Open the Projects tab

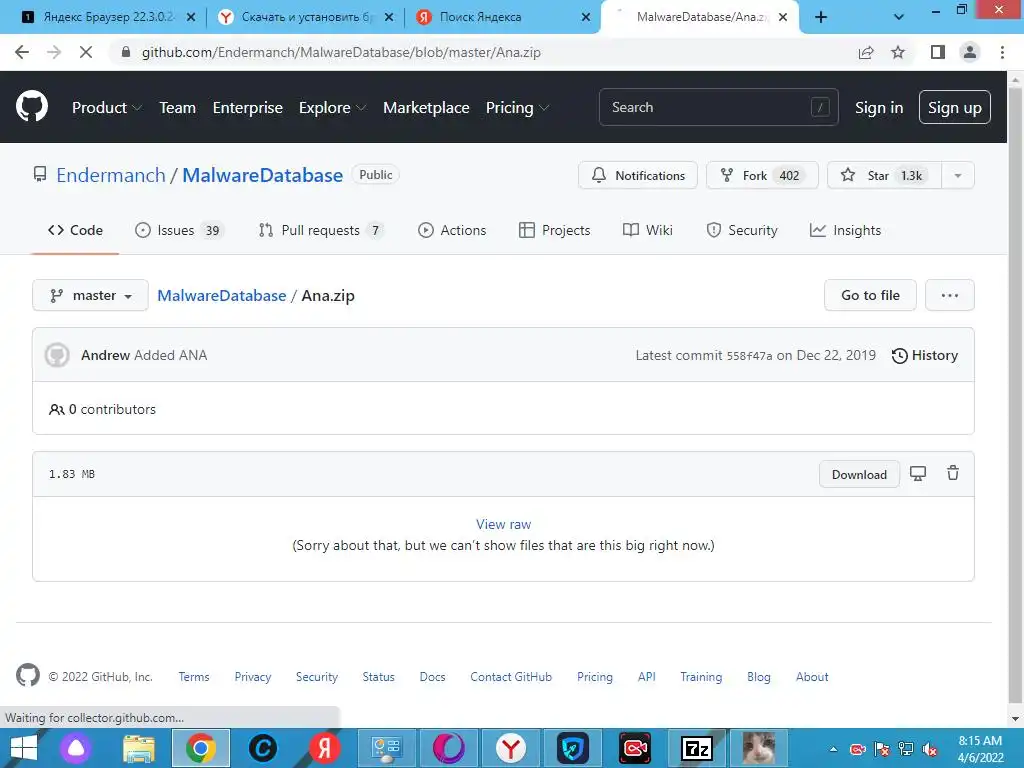(554, 230)
